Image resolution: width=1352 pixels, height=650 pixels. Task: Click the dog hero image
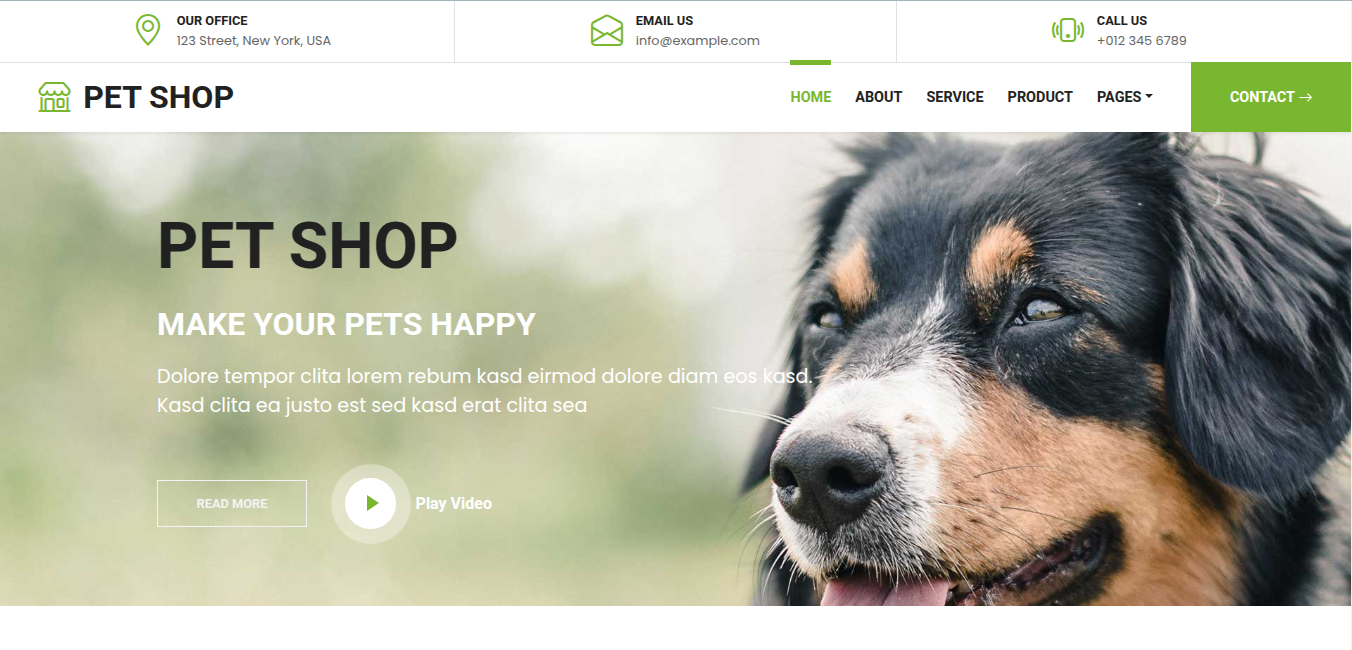[x=1050, y=369]
